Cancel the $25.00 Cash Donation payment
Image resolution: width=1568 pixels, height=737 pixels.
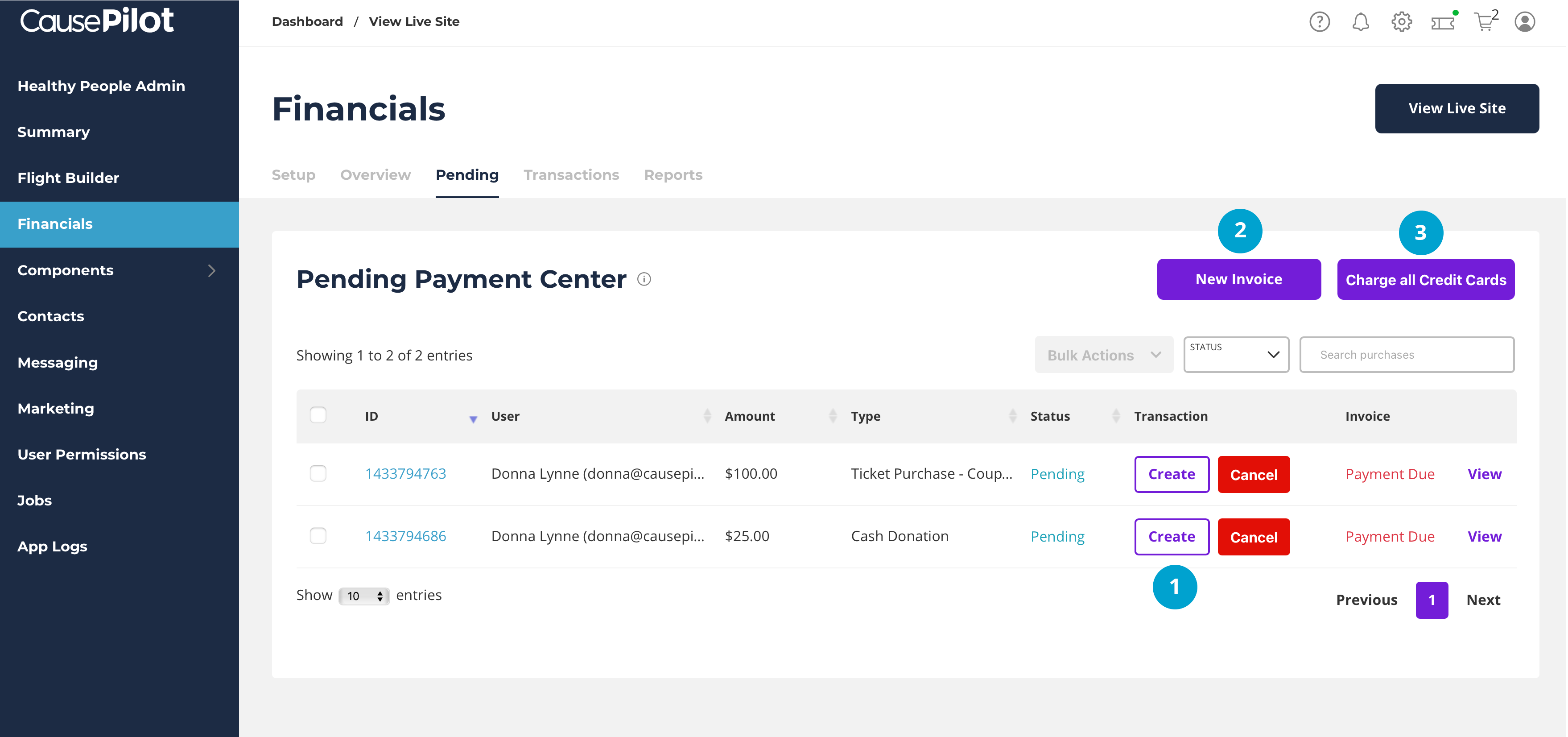(x=1253, y=537)
